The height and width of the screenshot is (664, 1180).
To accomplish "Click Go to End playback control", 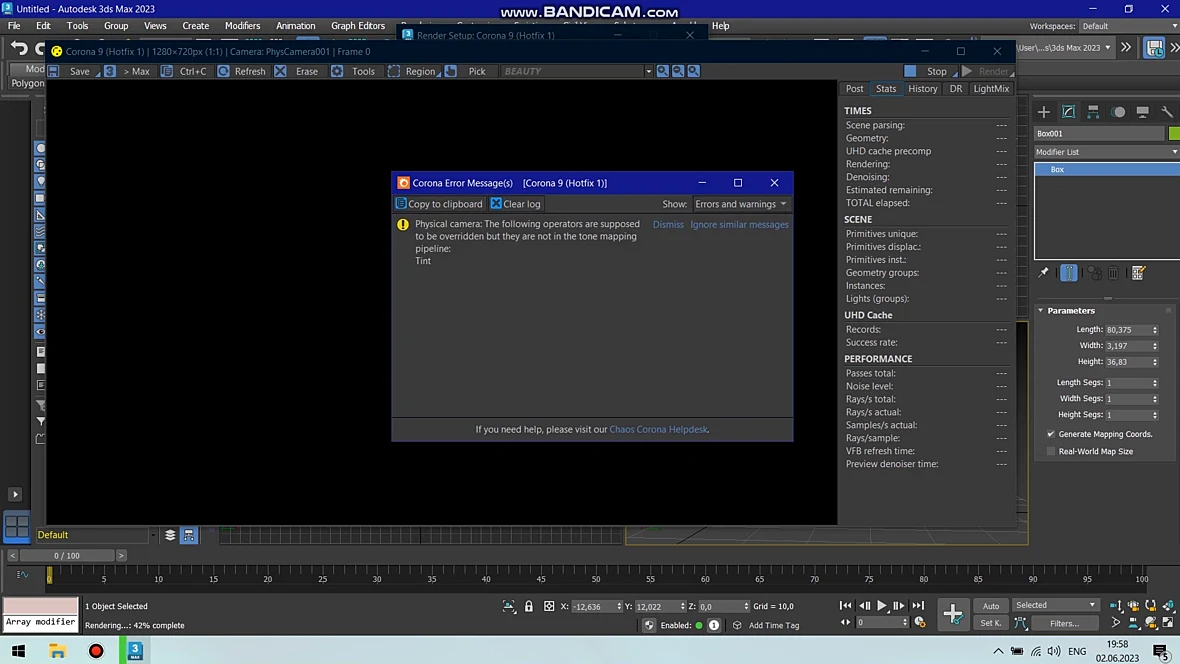I will pyautogui.click(x=918, y=605).
